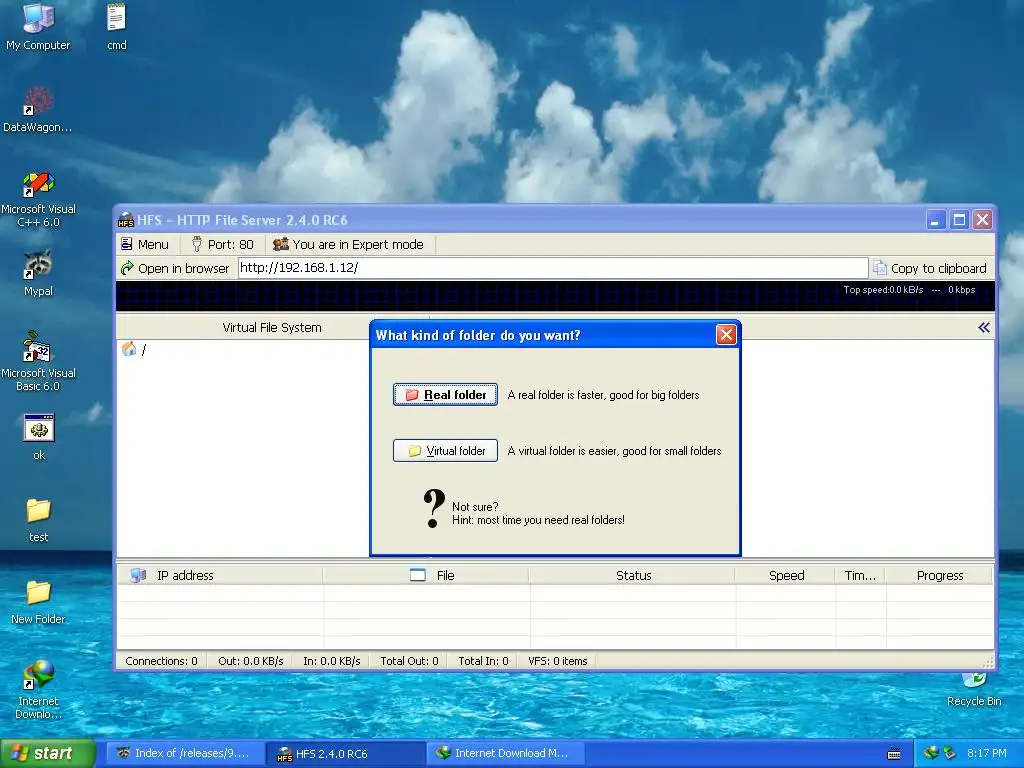Select the 'ok' desktop icon

39,437
